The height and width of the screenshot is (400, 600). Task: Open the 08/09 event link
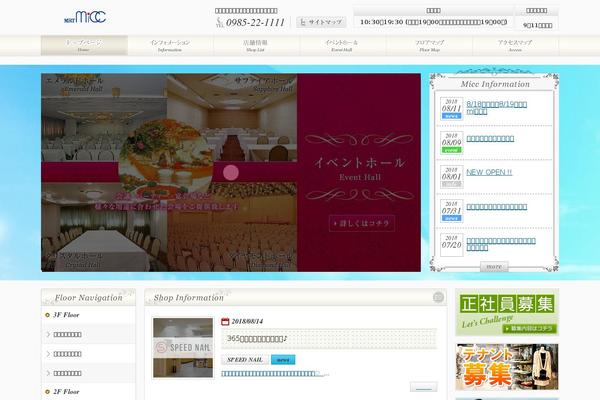tap(490, 139)
